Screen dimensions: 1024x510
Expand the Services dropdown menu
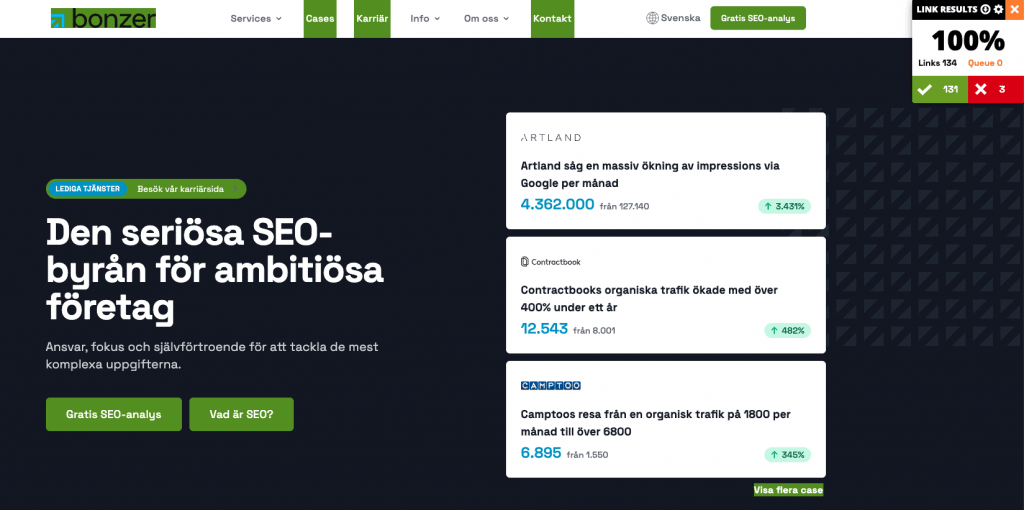click(x=256, y=18)
